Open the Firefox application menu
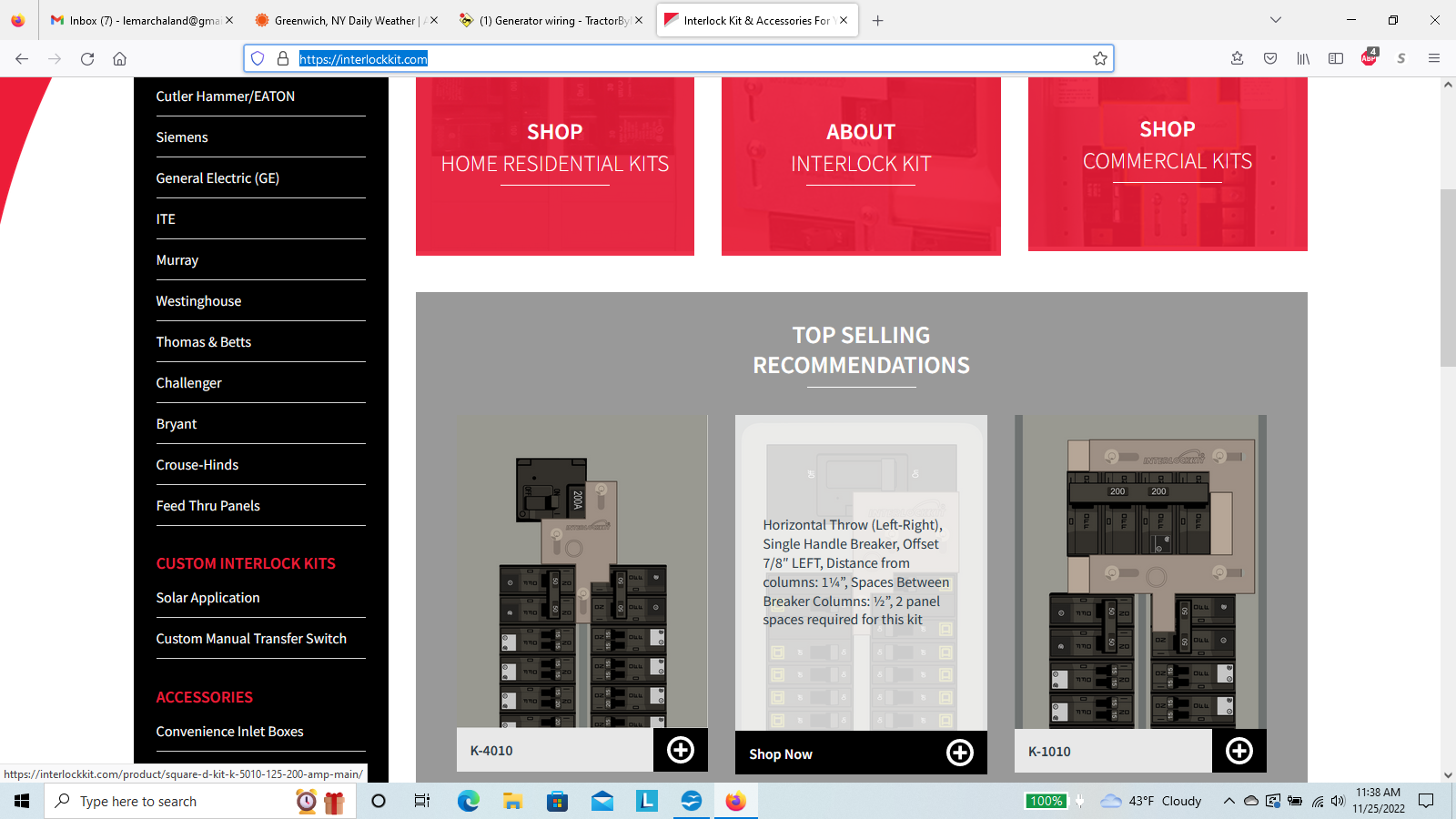Viewport: 1456px width, 819px height. tap(1434, 58)
